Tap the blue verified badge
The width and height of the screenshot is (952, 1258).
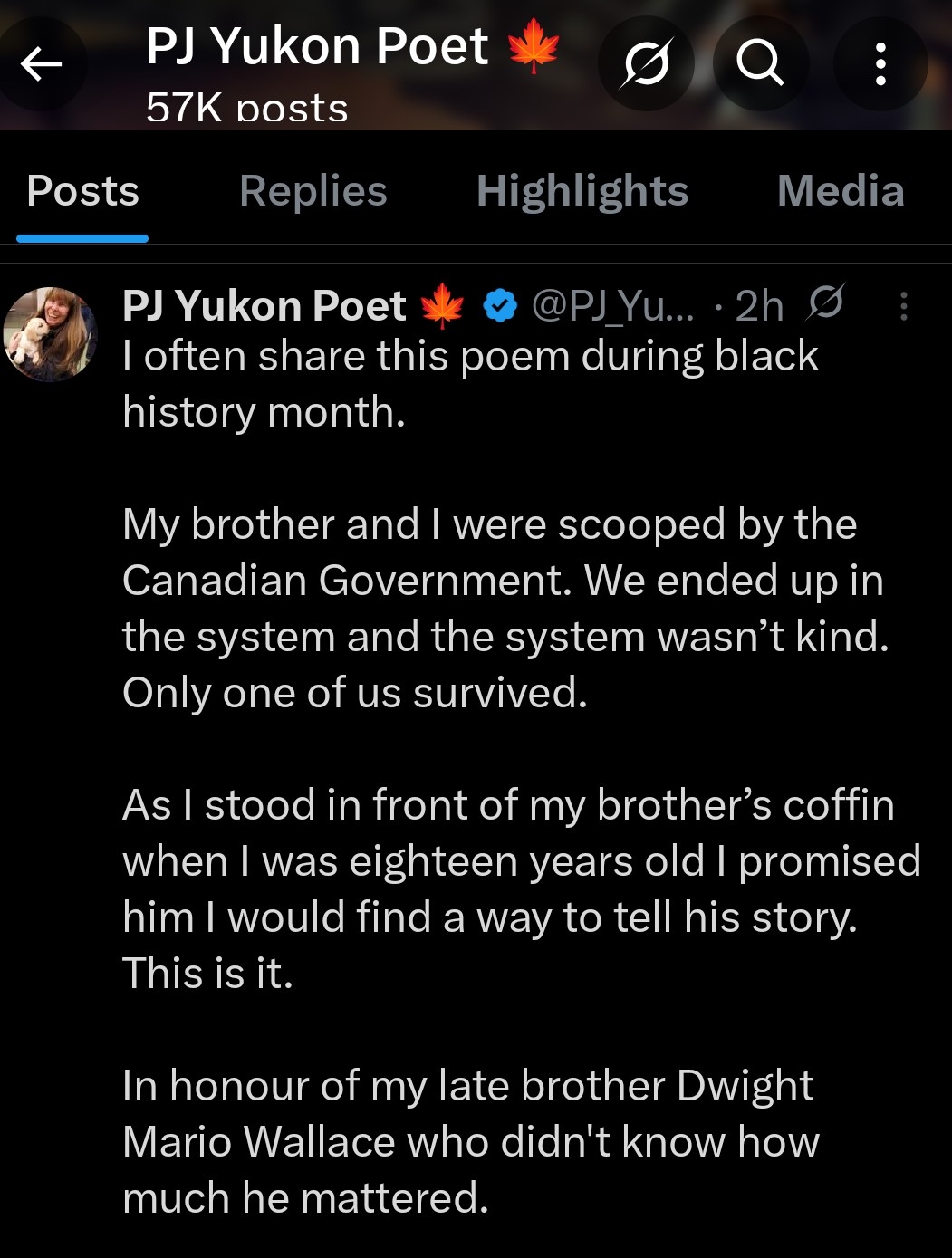pos(499,306)
